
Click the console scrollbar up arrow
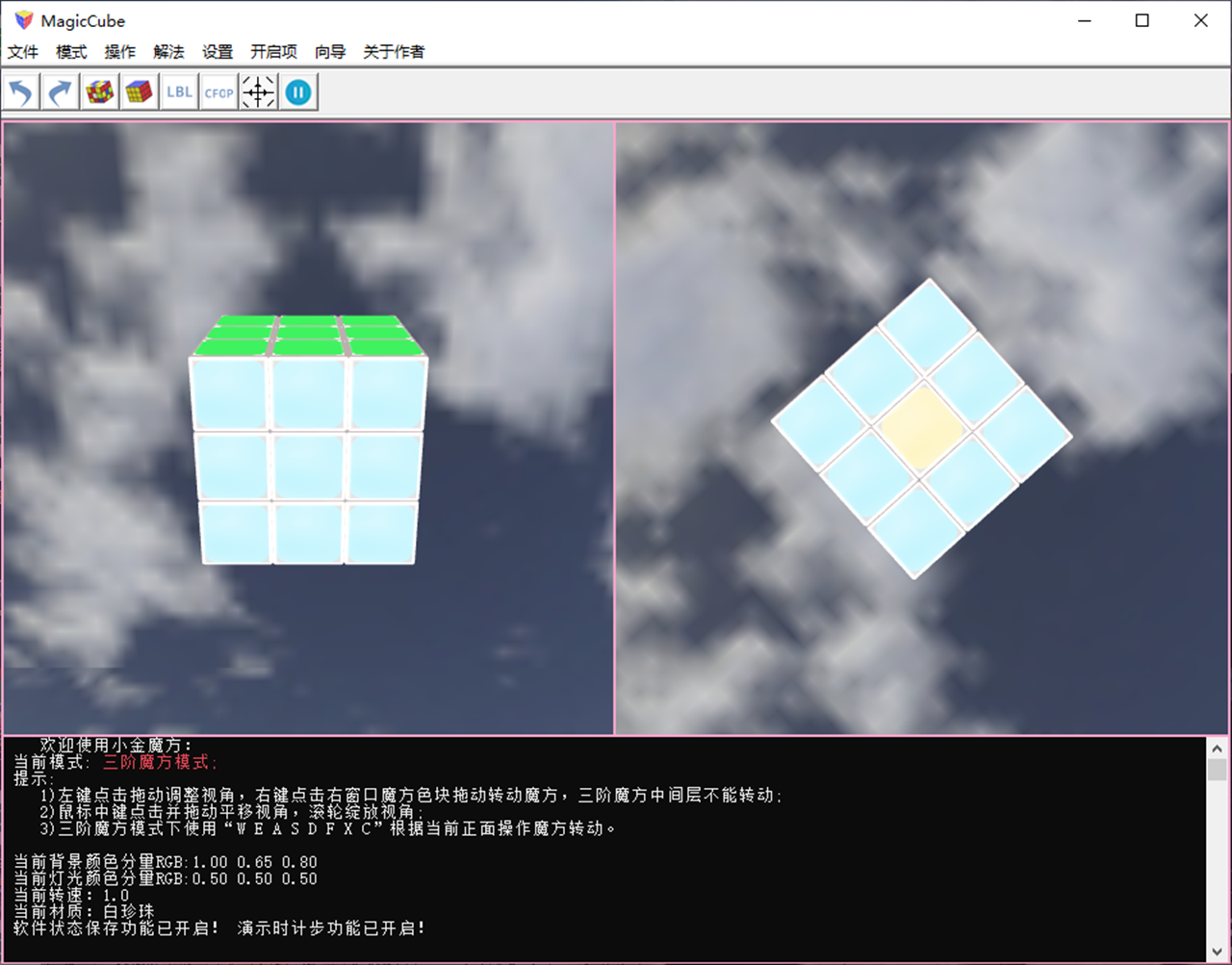click(x=1218, y=749)
